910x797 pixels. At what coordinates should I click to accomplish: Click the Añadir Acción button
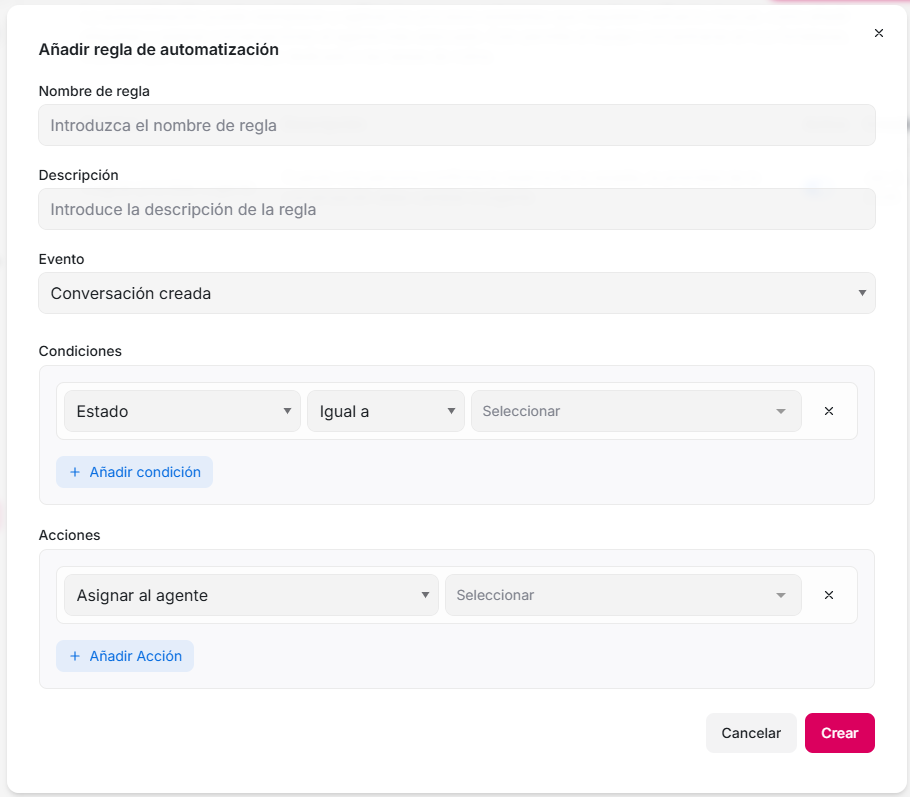point(125,656)
